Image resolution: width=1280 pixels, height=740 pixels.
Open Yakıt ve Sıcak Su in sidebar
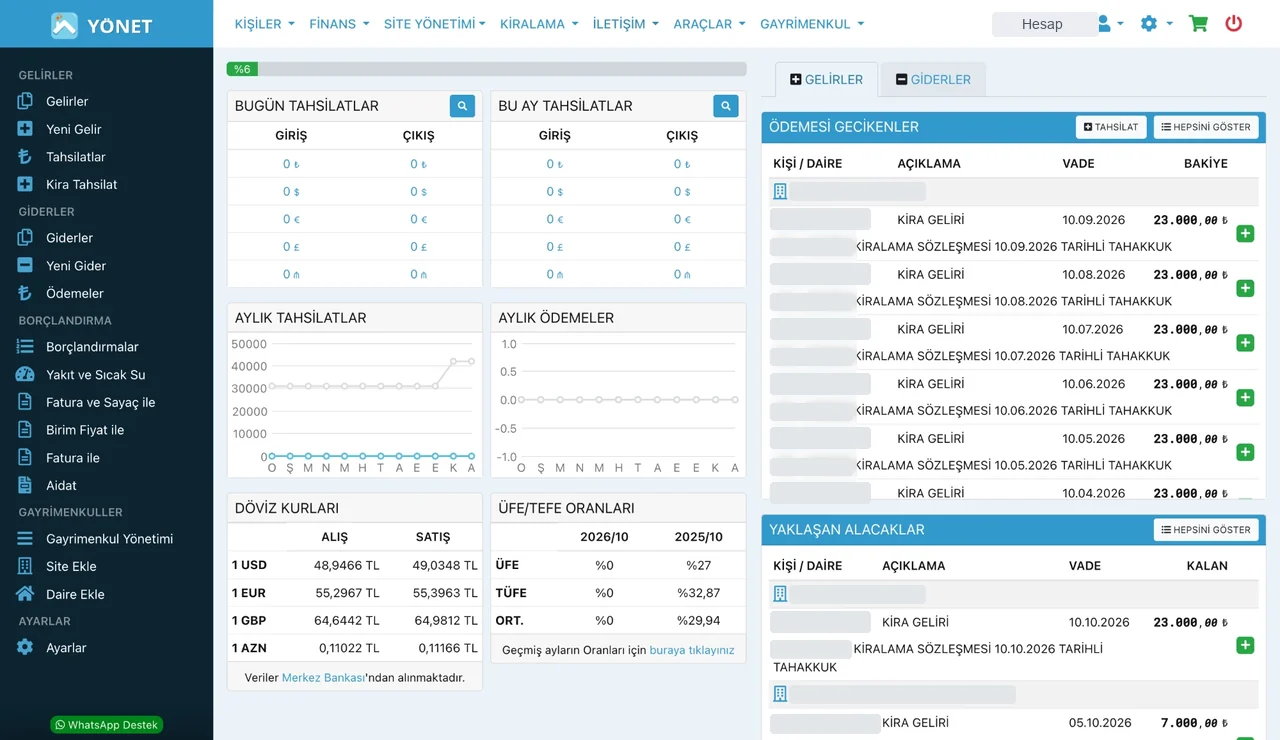[x=95, y=375]
